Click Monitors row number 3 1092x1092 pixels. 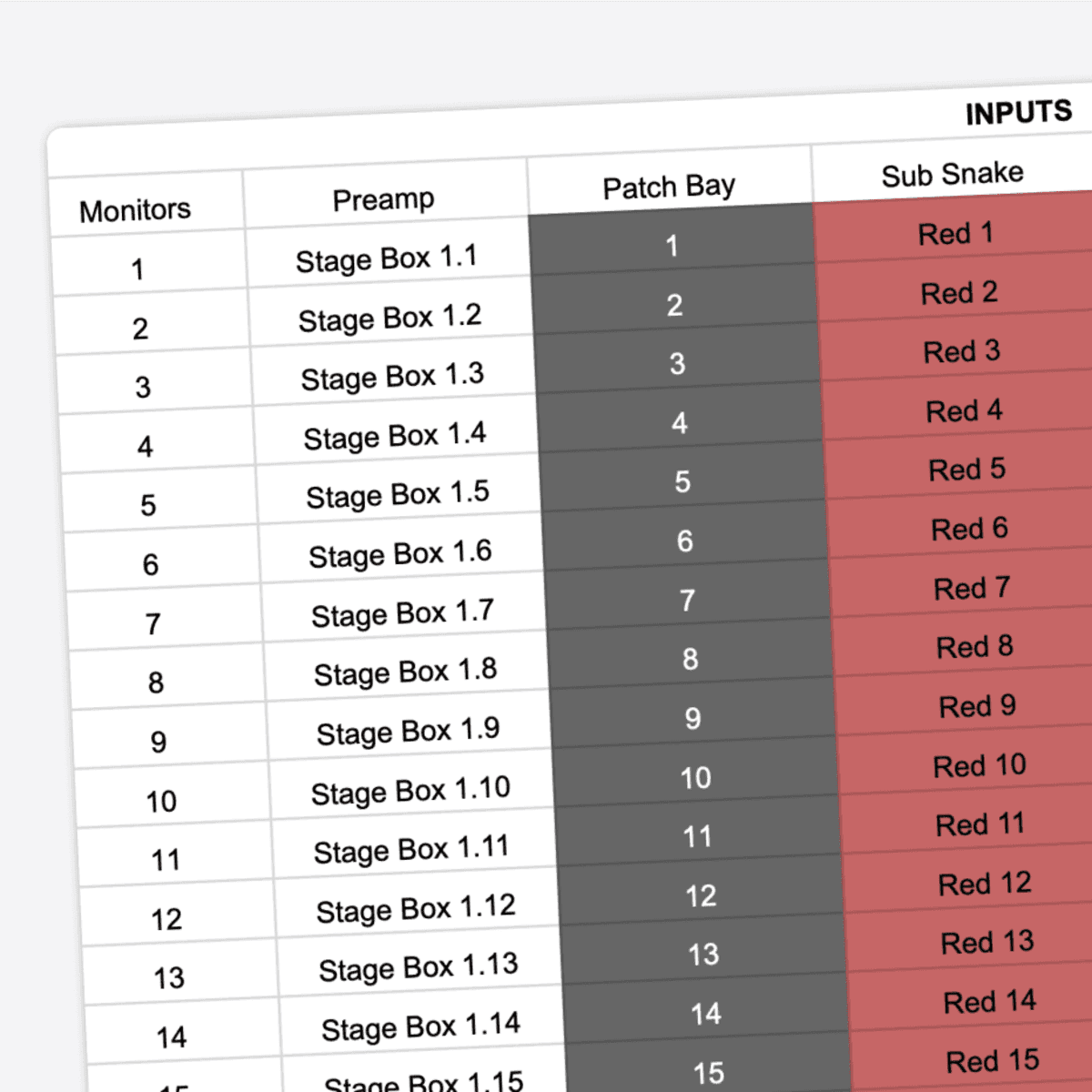[143, 387]
